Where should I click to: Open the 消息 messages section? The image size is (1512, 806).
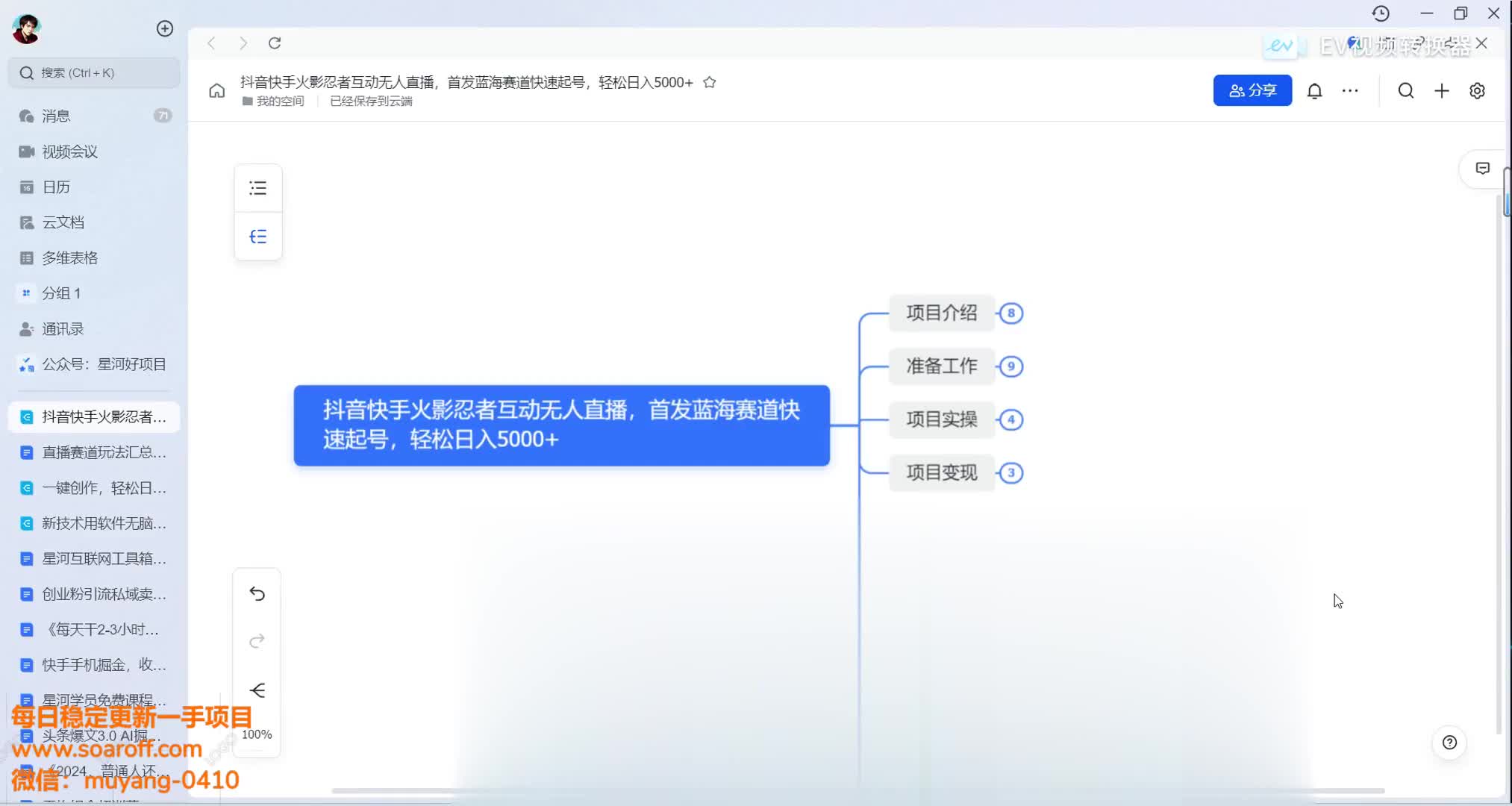pyautogui.click(x=94, y=116)
